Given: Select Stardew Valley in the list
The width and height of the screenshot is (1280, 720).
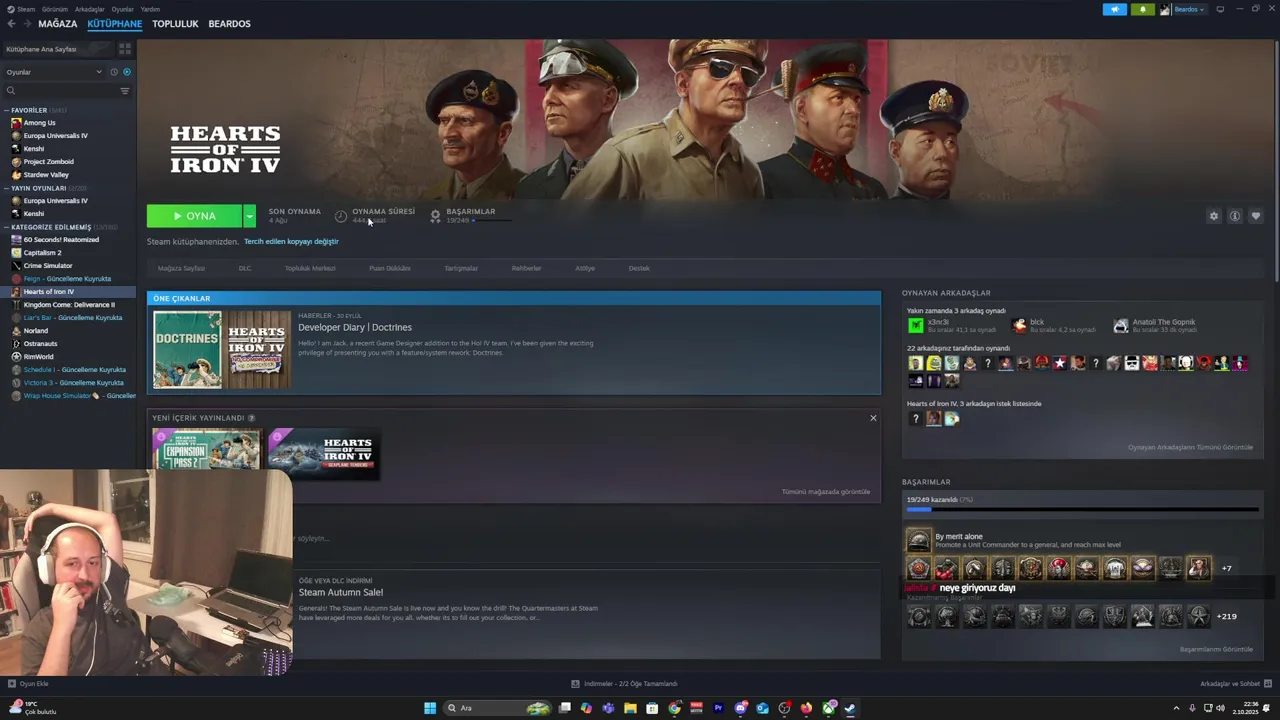Looking at the screenshot, I should [46, 175].
